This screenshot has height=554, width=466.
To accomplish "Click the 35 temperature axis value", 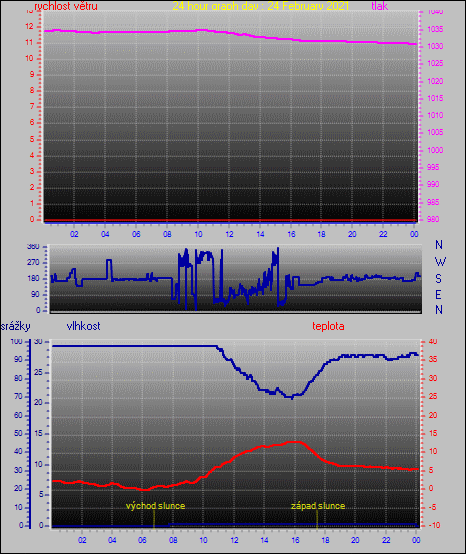I will 433,359.
